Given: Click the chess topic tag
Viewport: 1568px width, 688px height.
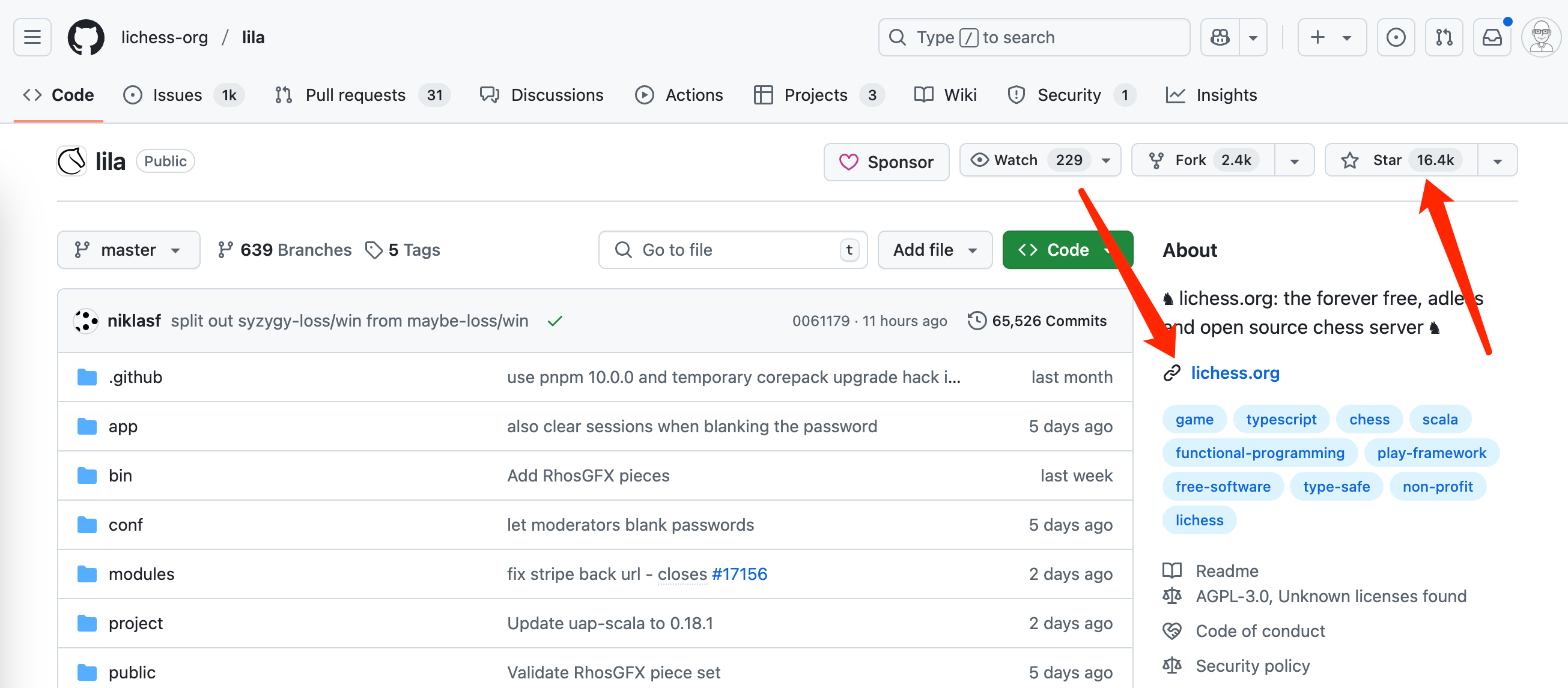Looking at the screenshot, I should pyautogui.click(x=1369, y=419).
